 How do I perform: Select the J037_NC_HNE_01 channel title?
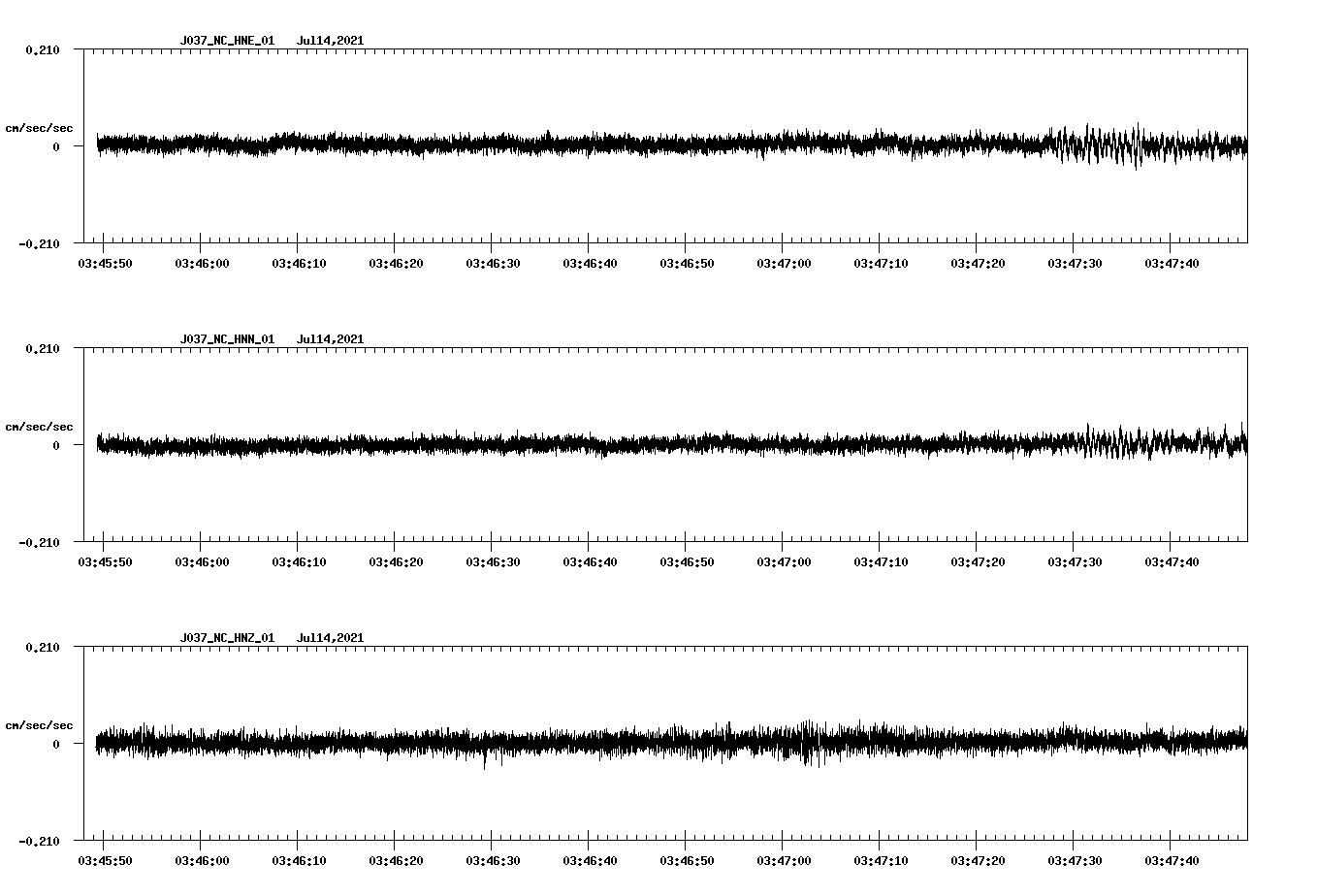(x=227, y=41)
